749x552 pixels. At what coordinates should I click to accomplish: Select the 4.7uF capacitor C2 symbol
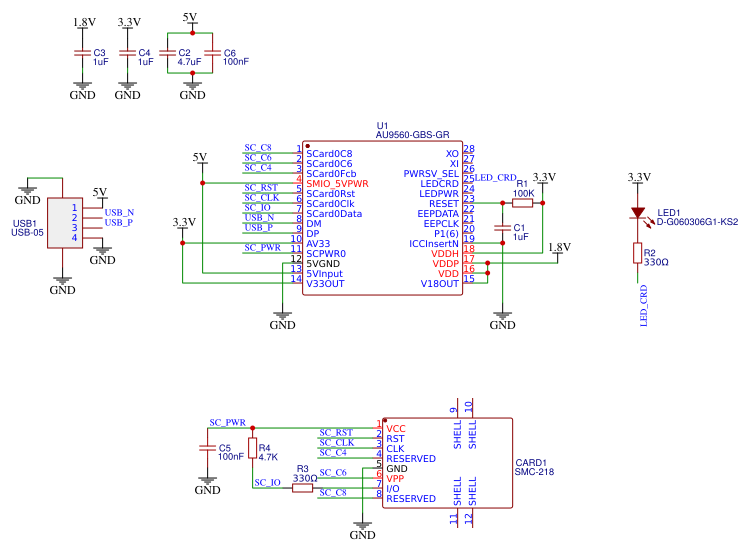click(x=168, y=53)
